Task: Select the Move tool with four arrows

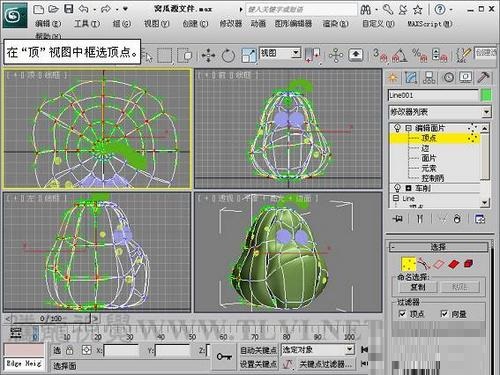Action: [x=208, y=55]
